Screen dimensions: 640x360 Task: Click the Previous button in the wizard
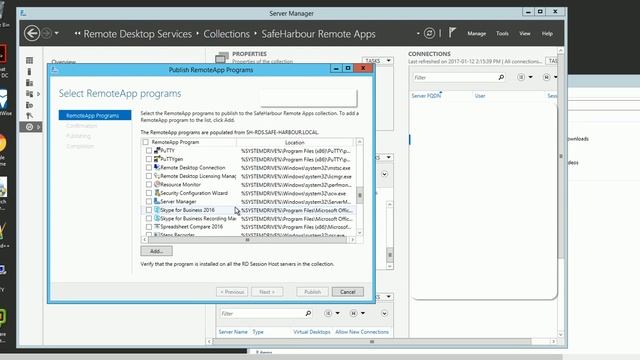pyautogui.click(x=232, y=292)
